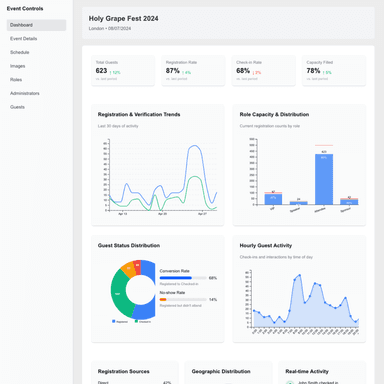Click the John Smith checked in activity icon

coord(290,383)
